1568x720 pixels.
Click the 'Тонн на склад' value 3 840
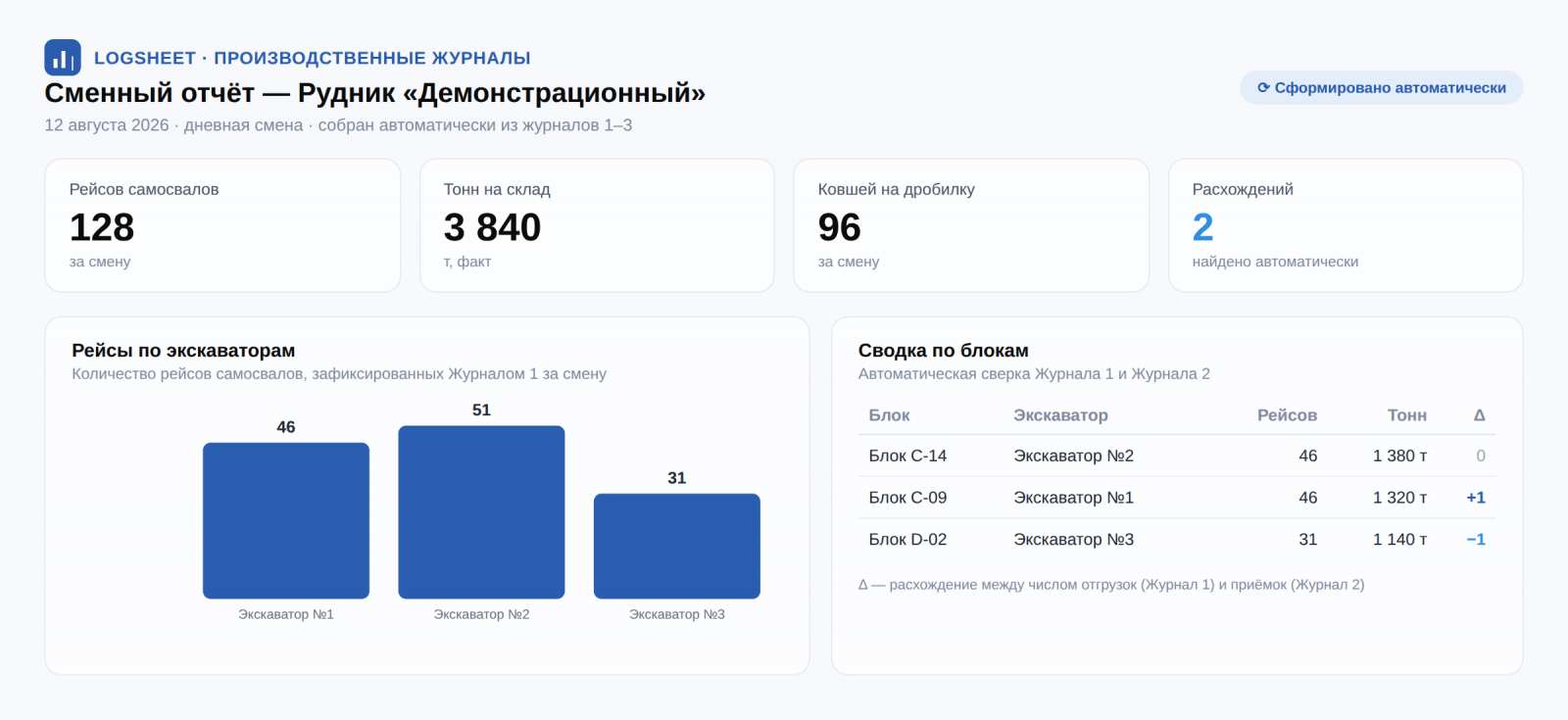point(492,227)
